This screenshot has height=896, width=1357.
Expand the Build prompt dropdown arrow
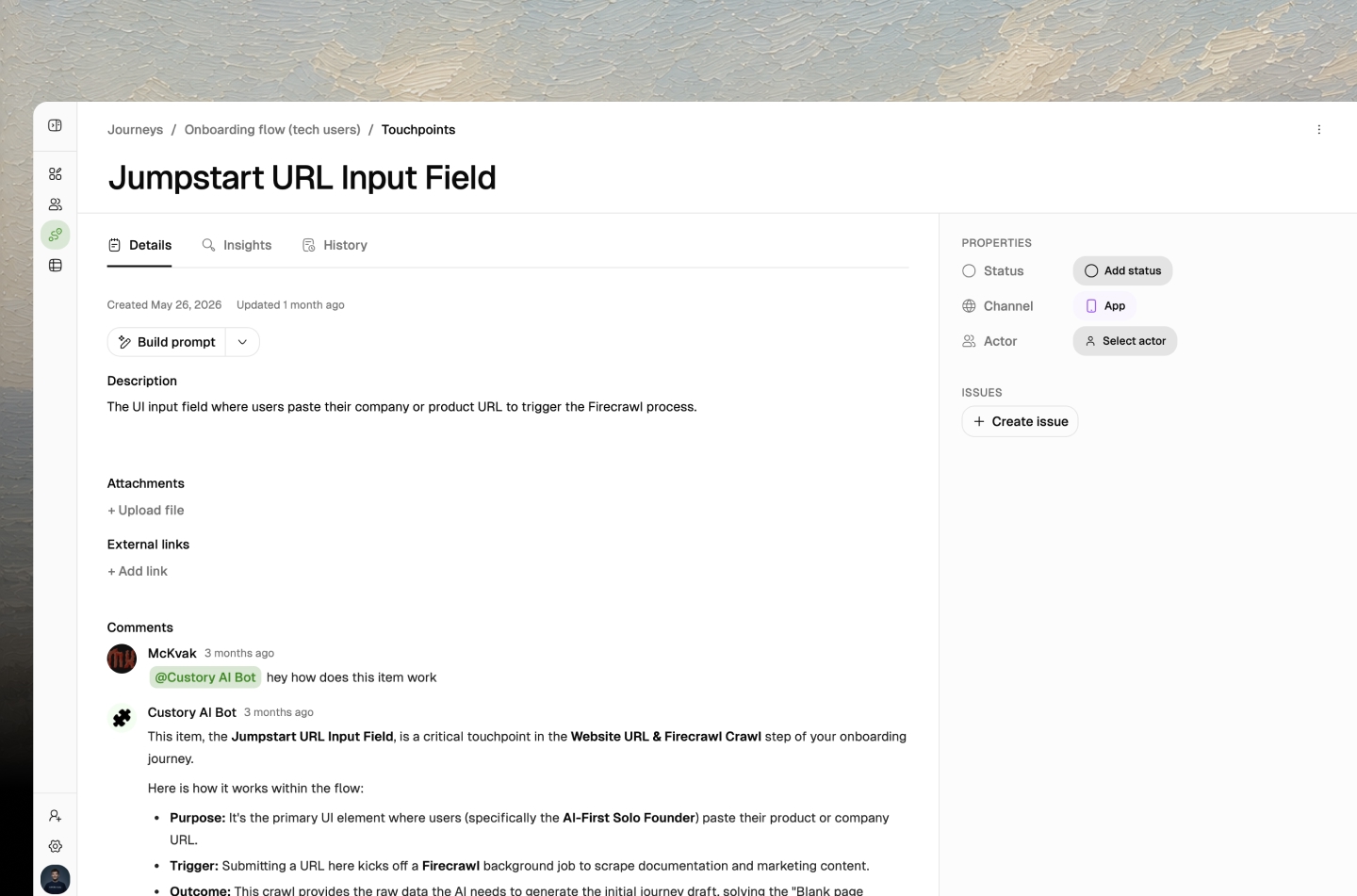[x=242, y=342]
